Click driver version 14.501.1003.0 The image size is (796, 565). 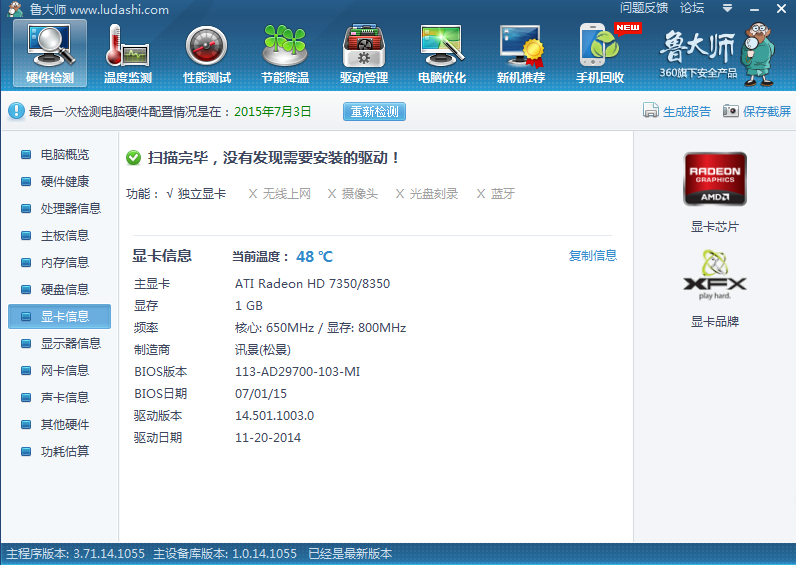pos(274,415)
